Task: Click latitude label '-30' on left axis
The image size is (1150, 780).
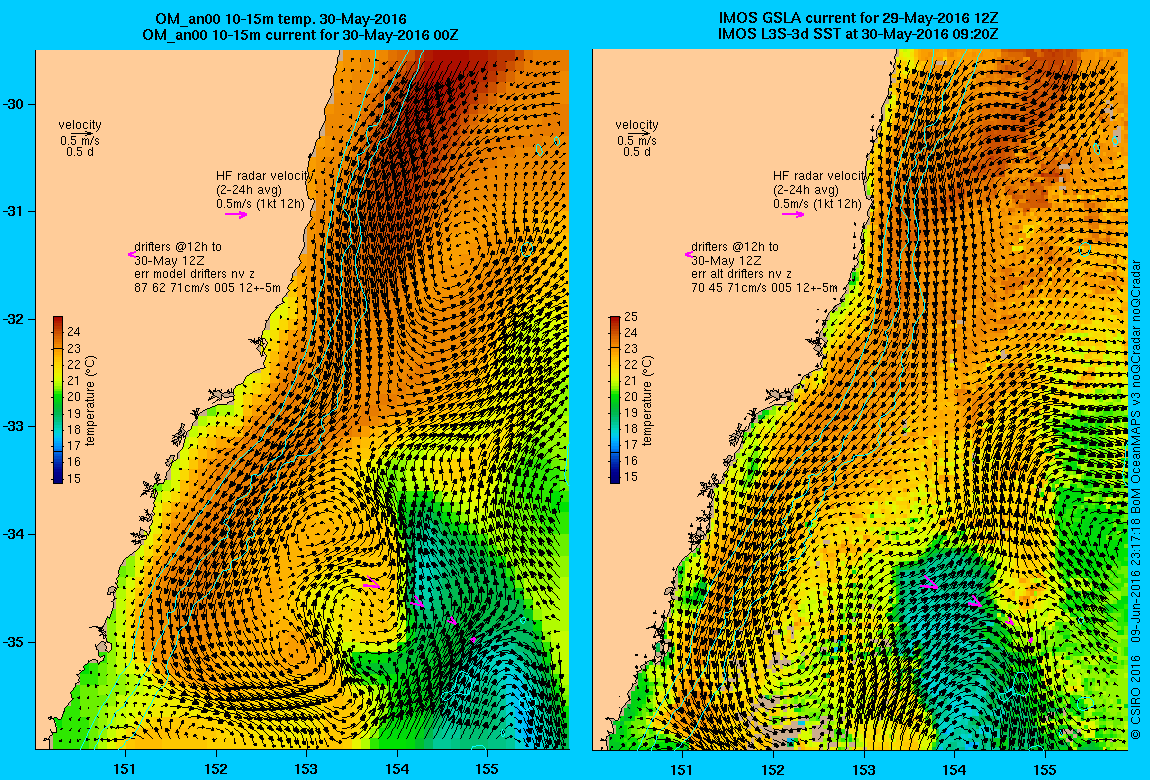Action: (x=13, y=104)
